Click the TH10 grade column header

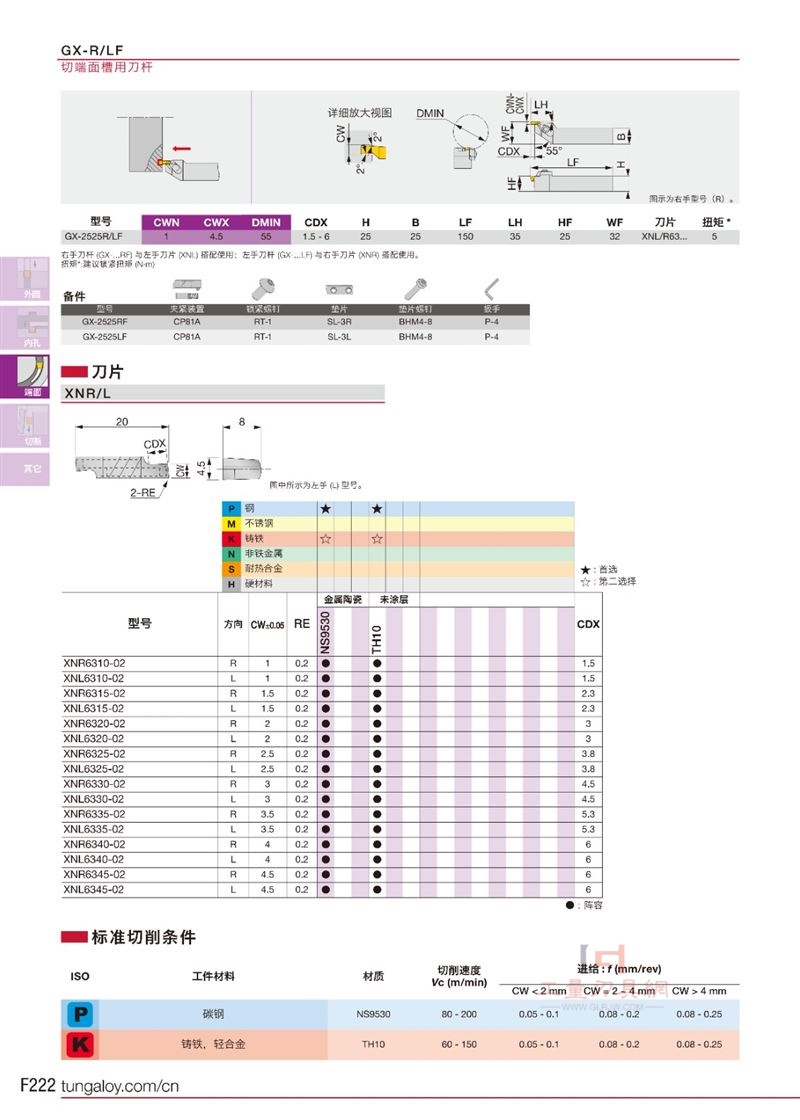click(376, 639)
